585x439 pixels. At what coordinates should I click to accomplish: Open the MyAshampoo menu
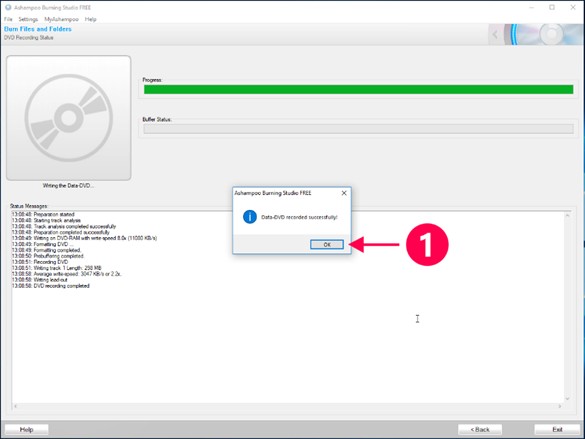(x=61, y=19)
